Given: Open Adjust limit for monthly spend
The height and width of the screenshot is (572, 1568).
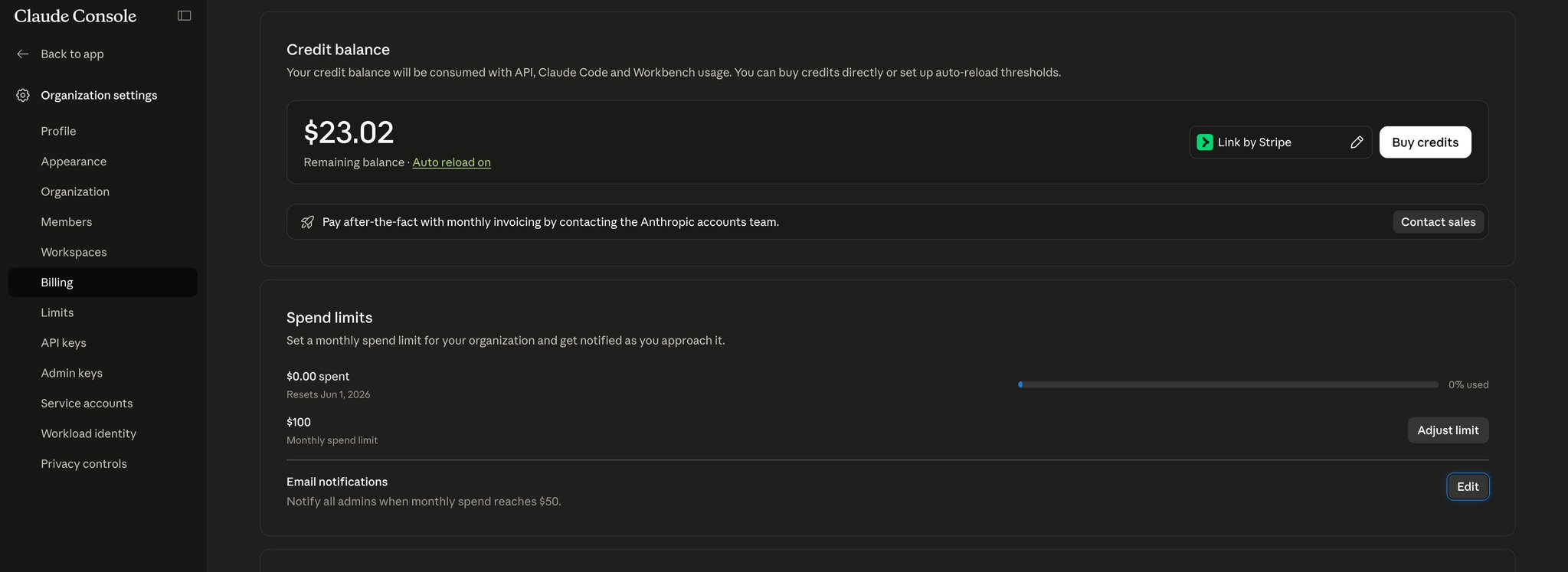Looking at the screenshot, I should point(1448,430).
